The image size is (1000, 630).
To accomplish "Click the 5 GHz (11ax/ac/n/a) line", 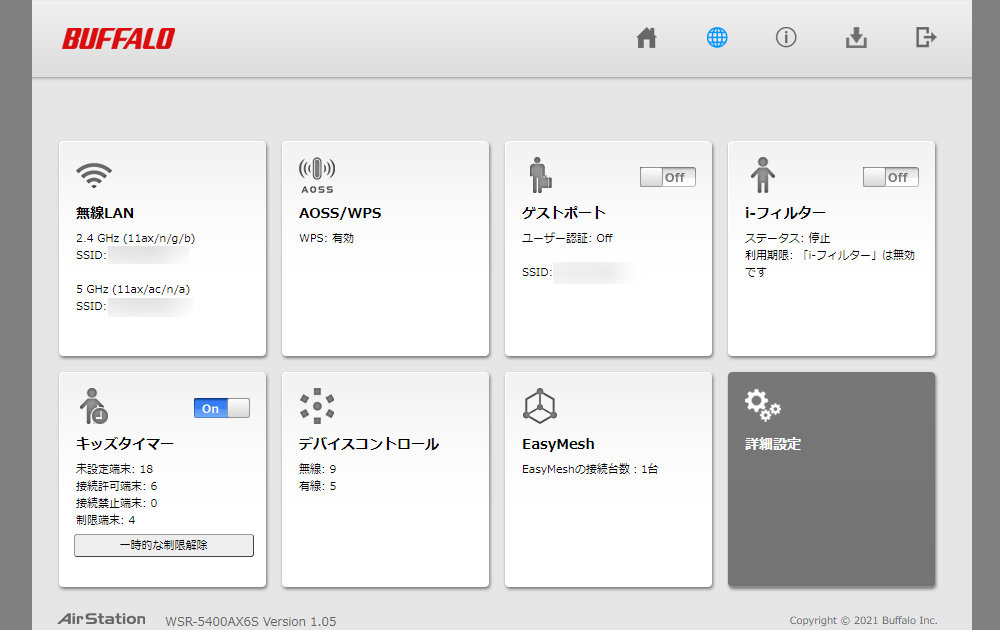I will coord(133,289).
